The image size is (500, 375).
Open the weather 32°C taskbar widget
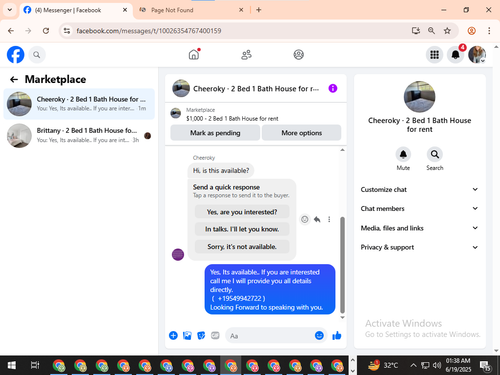(x=383, y=365)
